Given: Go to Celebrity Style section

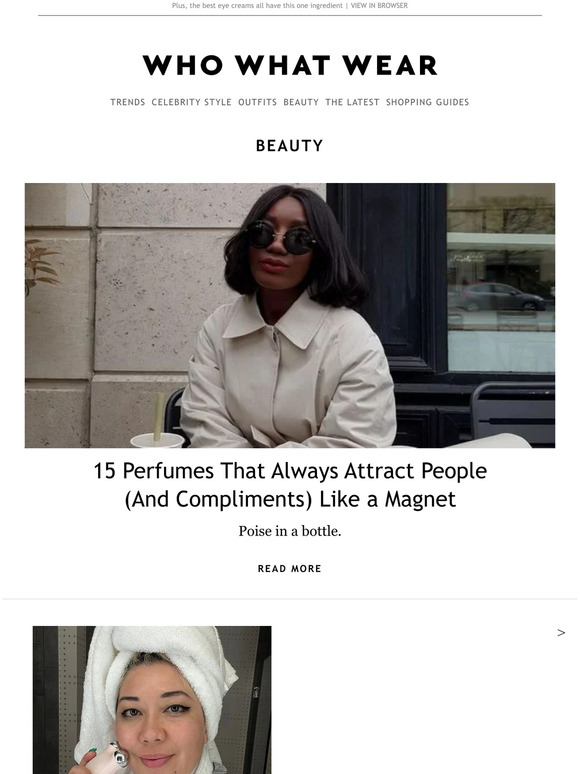Looking at the screenshot, I should [x=191, y=102].
